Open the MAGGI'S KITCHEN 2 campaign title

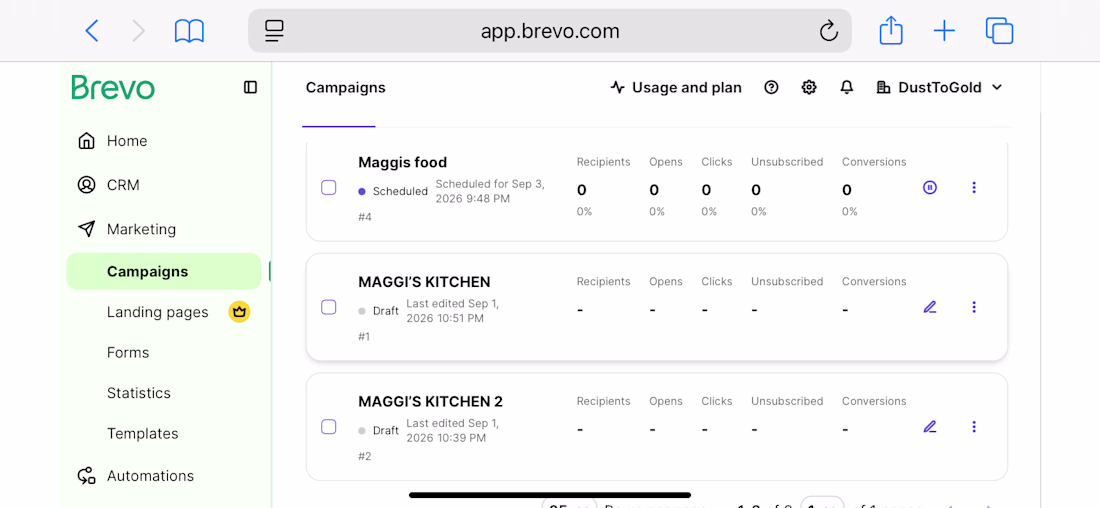click(x=431, y=402)
